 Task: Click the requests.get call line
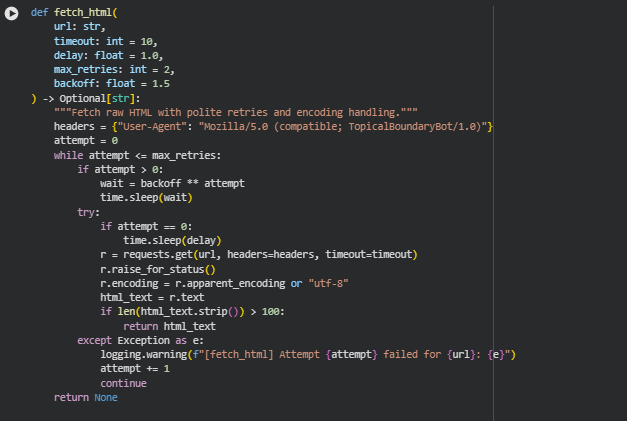pos(258,254)
